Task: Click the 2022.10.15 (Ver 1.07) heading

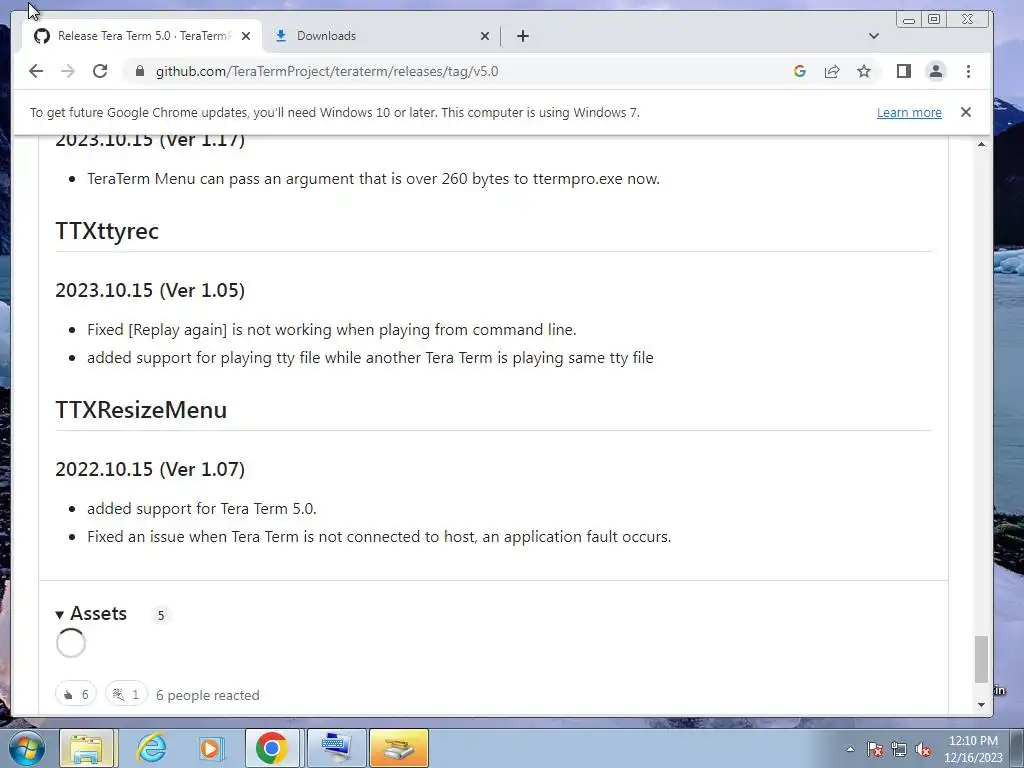Action: coord(150,469)
